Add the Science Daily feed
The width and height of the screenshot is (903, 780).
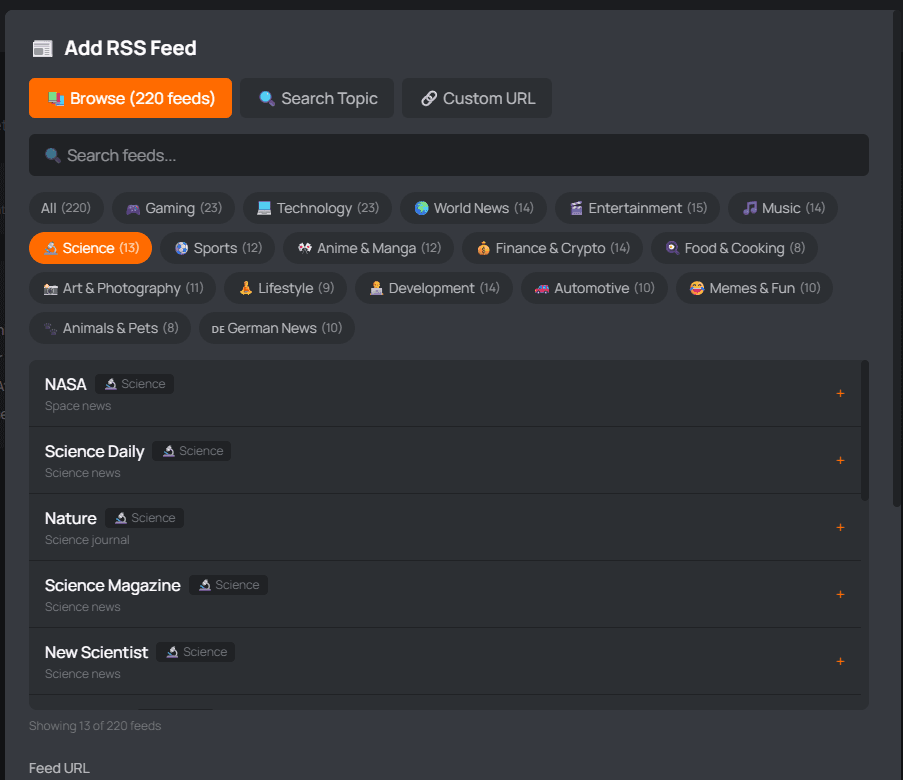pos(840,461)
